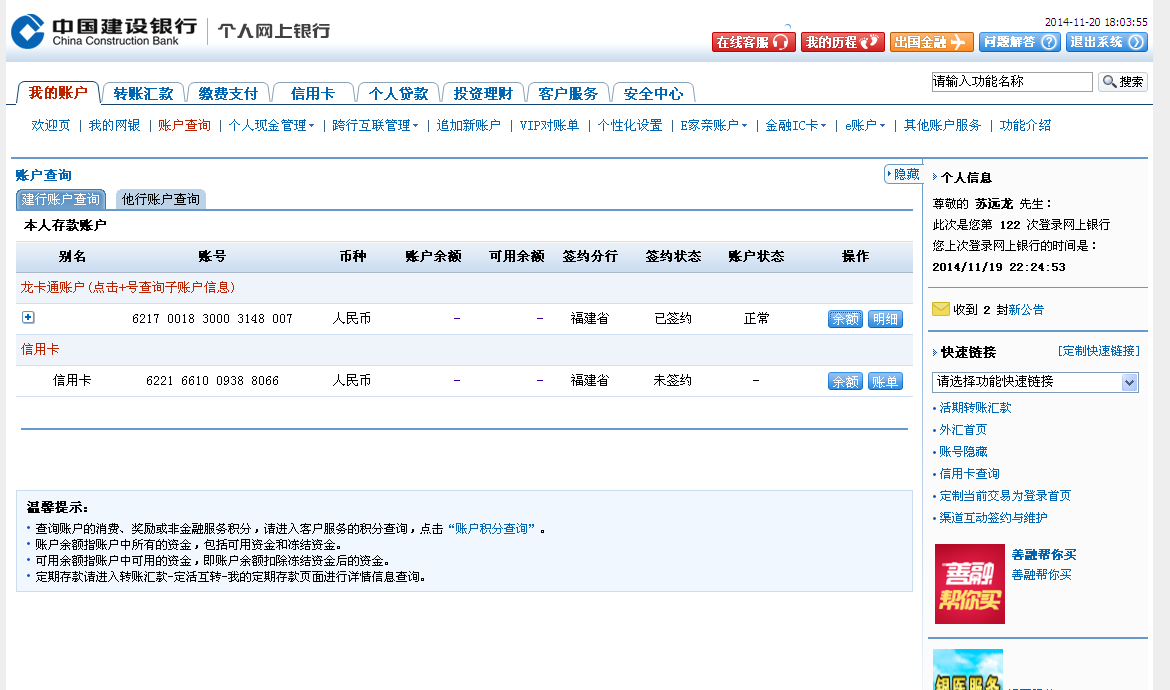Click 余额 button for the 龙卡通 account

click(845, 319)
